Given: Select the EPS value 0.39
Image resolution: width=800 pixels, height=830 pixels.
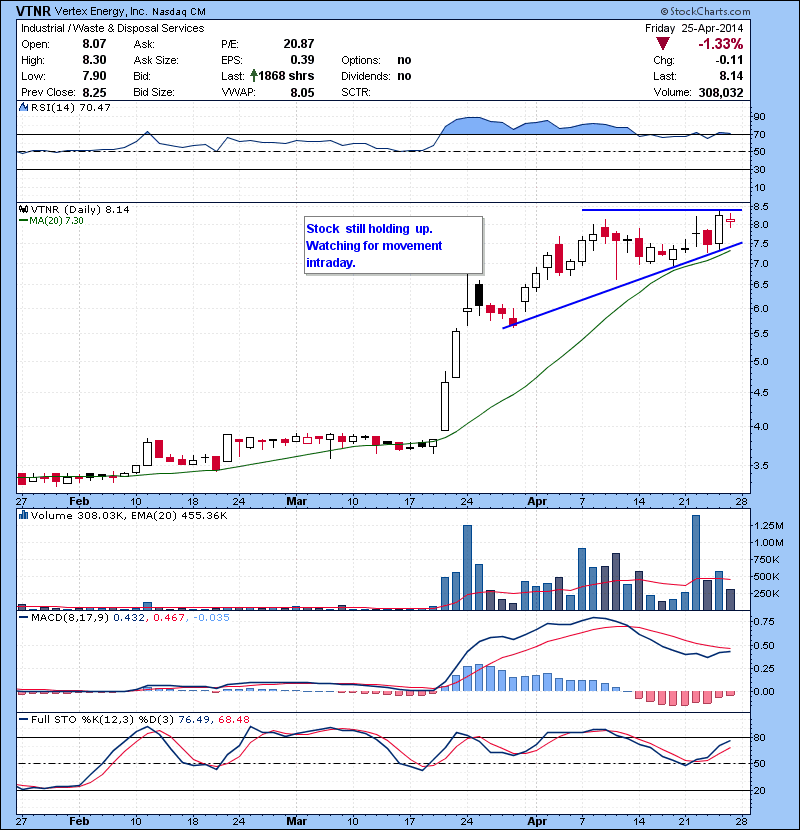Looking at the screenshot, I should tap(302, 60).
